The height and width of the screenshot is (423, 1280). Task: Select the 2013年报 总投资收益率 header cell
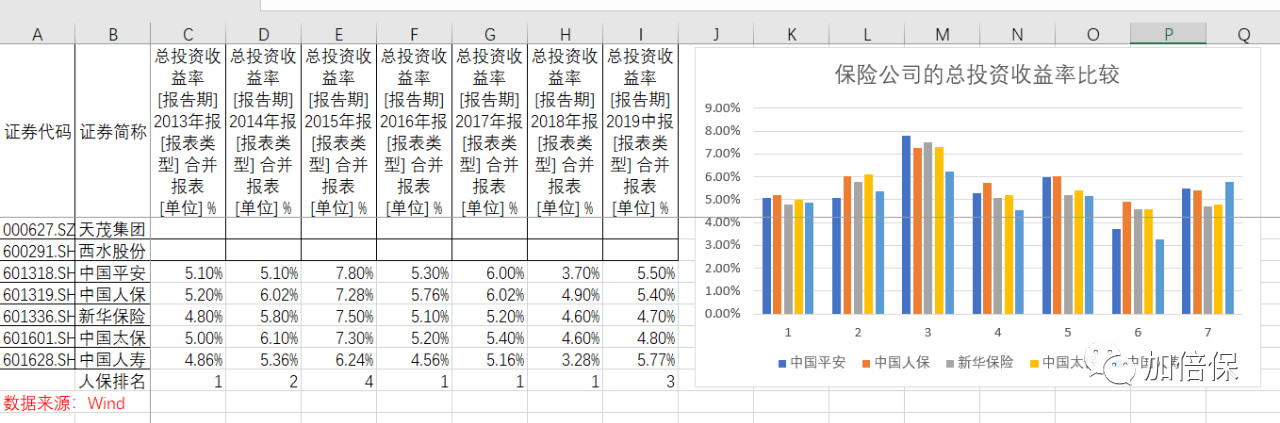pos(188,132)
